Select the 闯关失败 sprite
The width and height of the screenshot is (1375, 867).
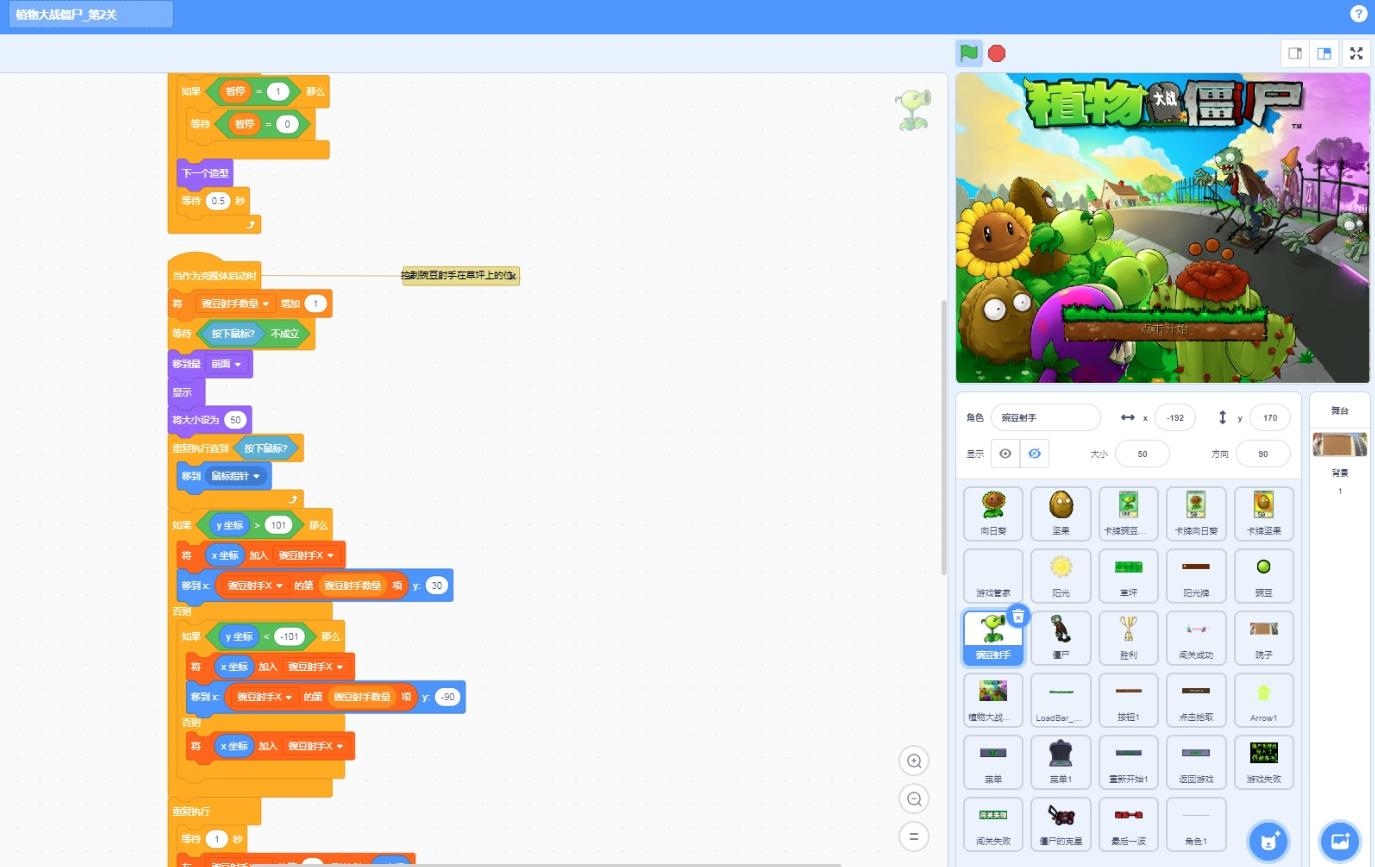(x=993, y=824)
